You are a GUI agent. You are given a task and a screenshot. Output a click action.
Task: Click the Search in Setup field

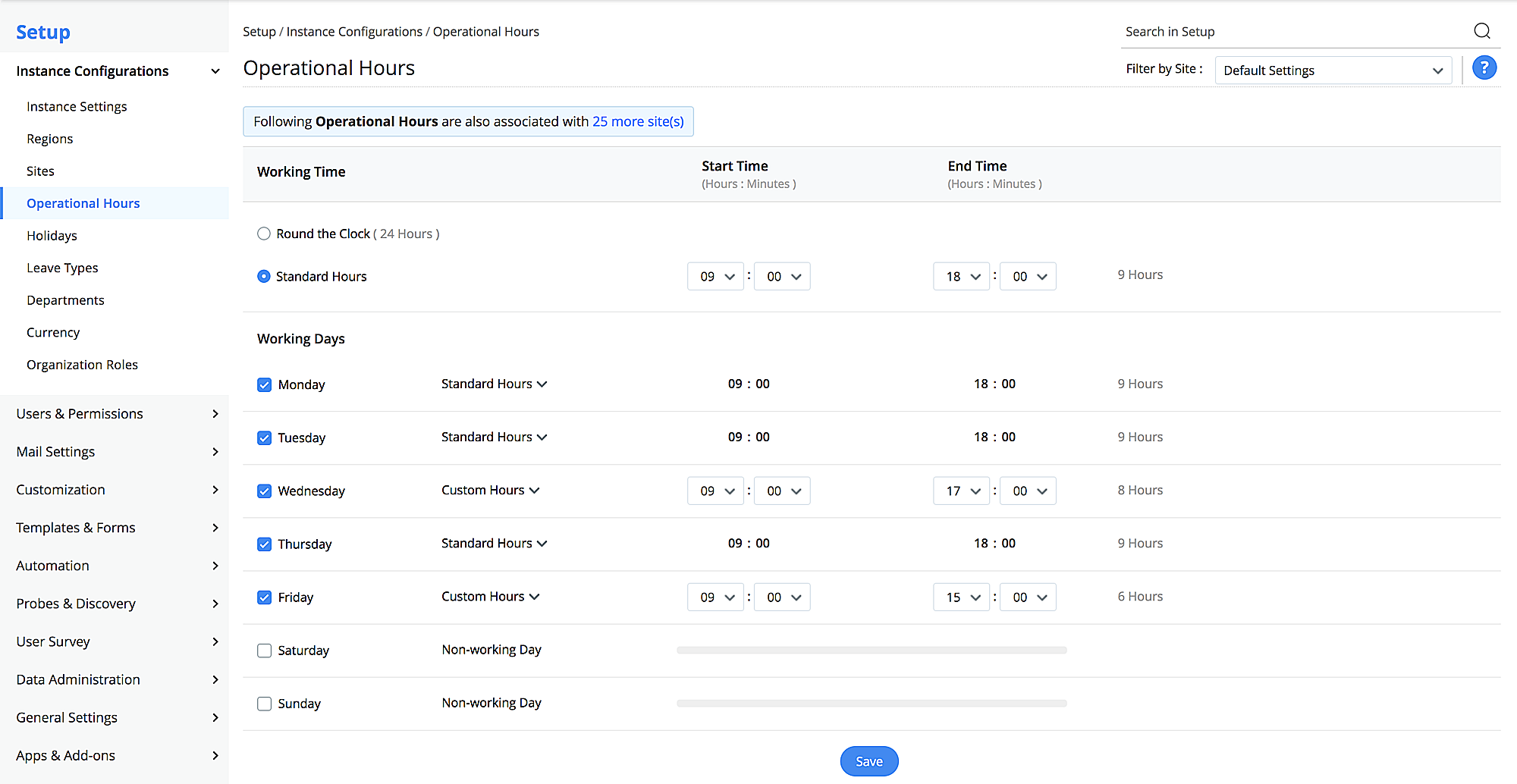click(x=1289, y=32)
